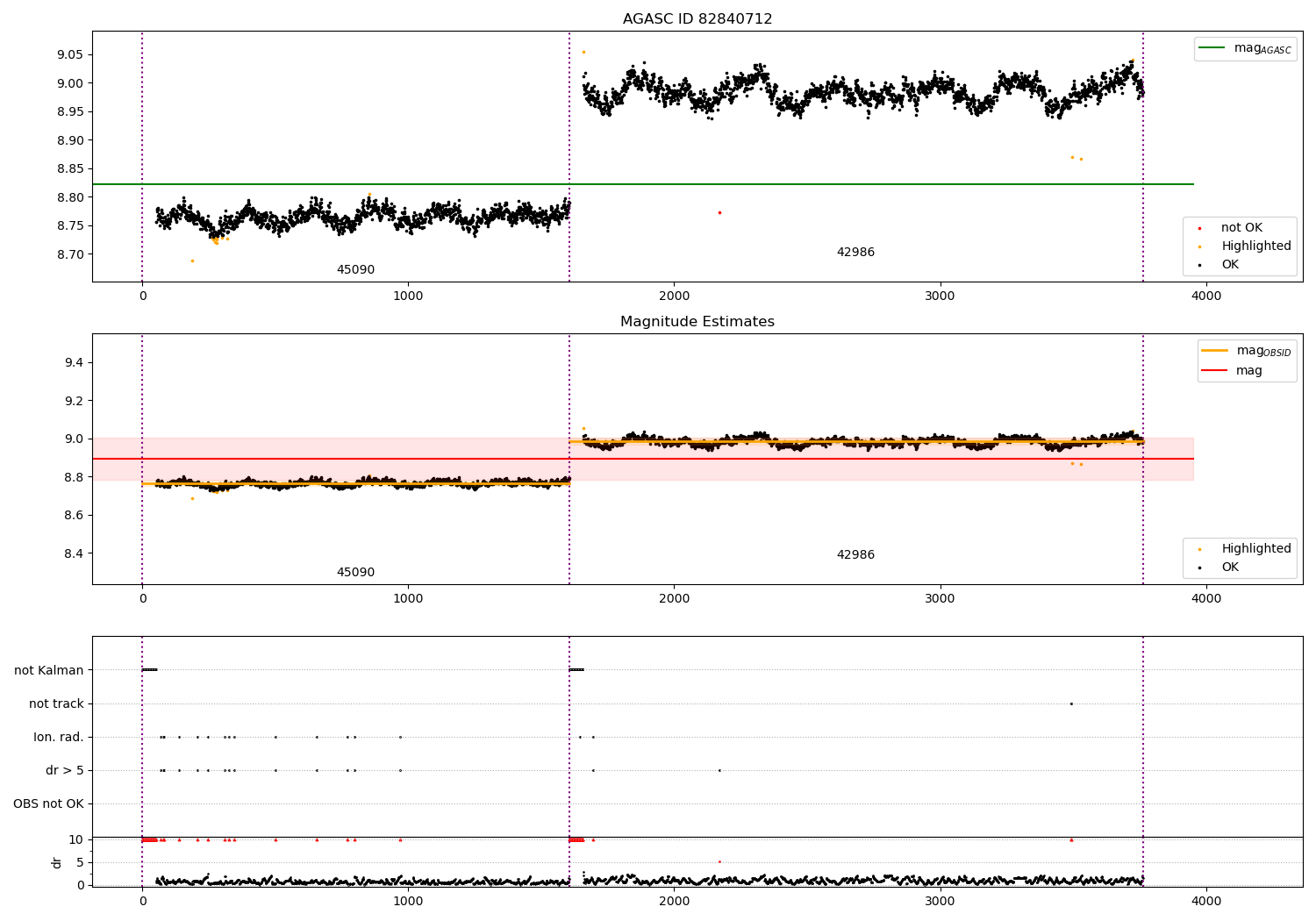
Task: Click the 'dr > 5' row label
Action: (x=65, y=770)
